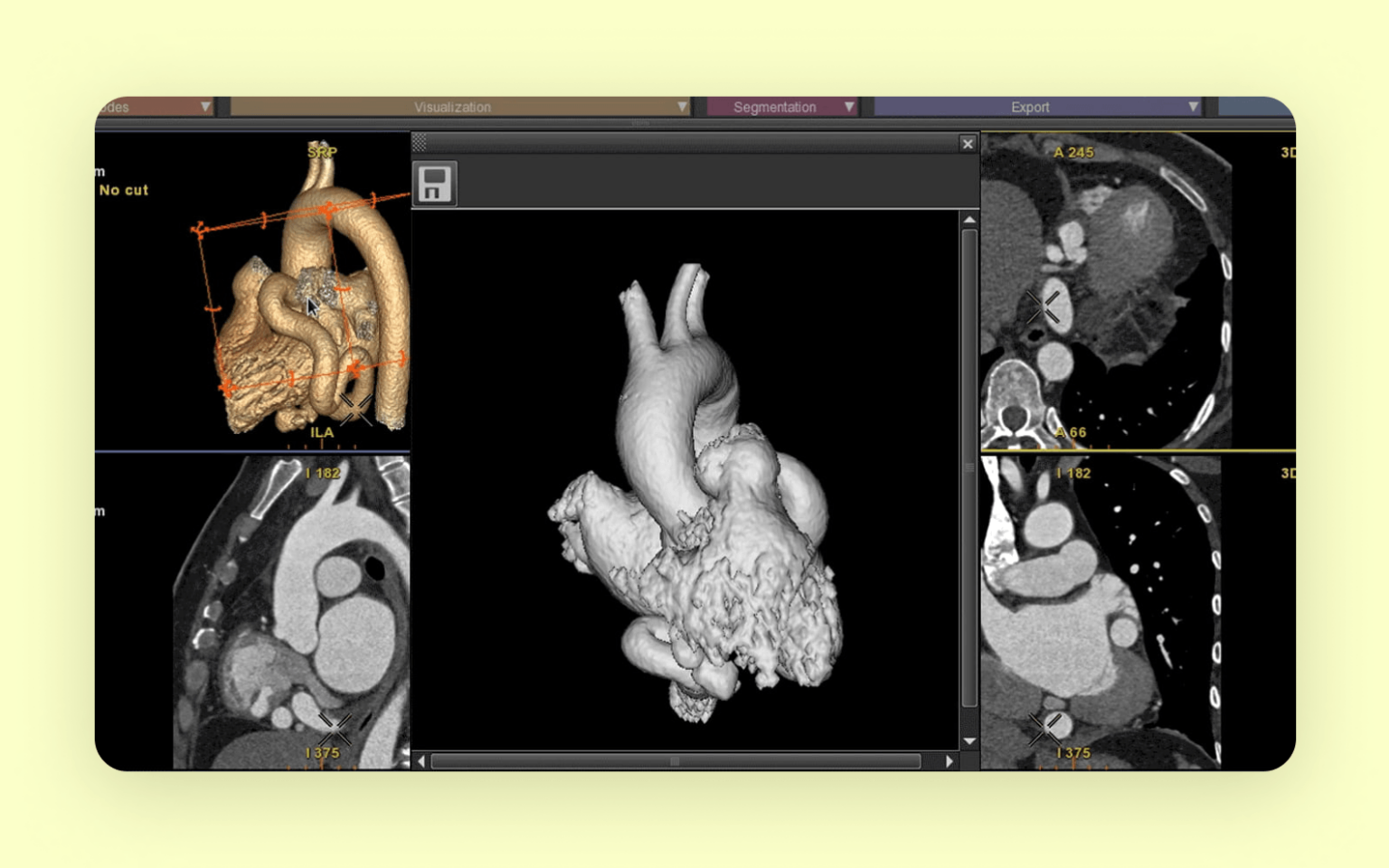Open the Export menu
Viewport: 1389px width, 868px height.
pos(1030,107)
